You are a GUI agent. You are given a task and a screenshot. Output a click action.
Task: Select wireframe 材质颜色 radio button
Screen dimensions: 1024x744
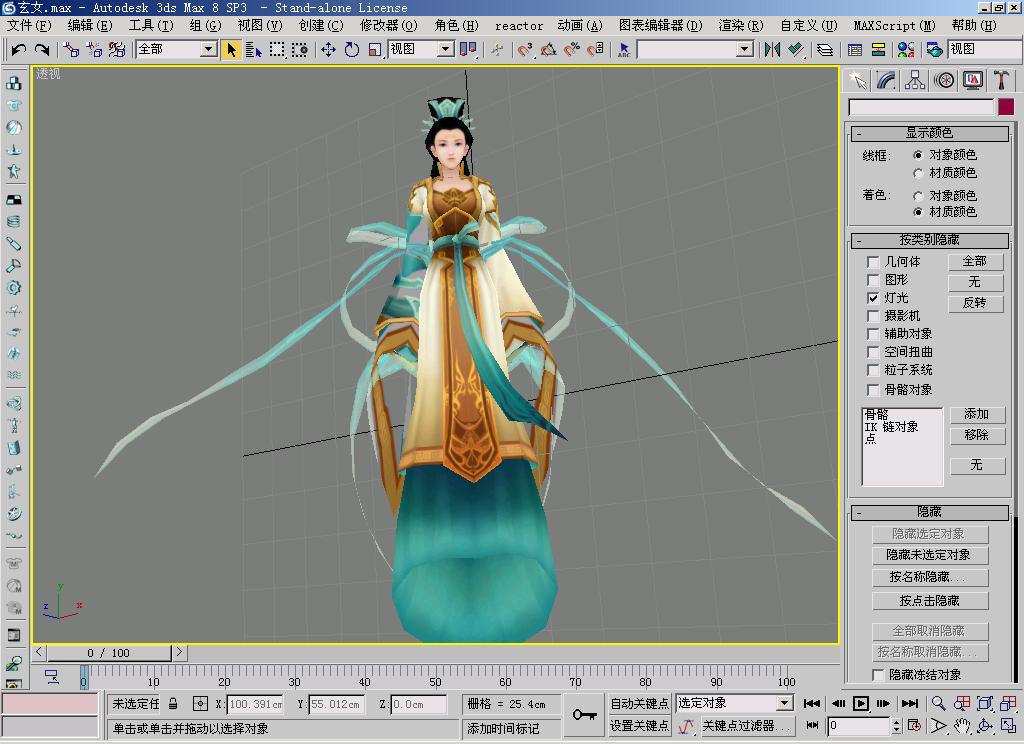918,173
